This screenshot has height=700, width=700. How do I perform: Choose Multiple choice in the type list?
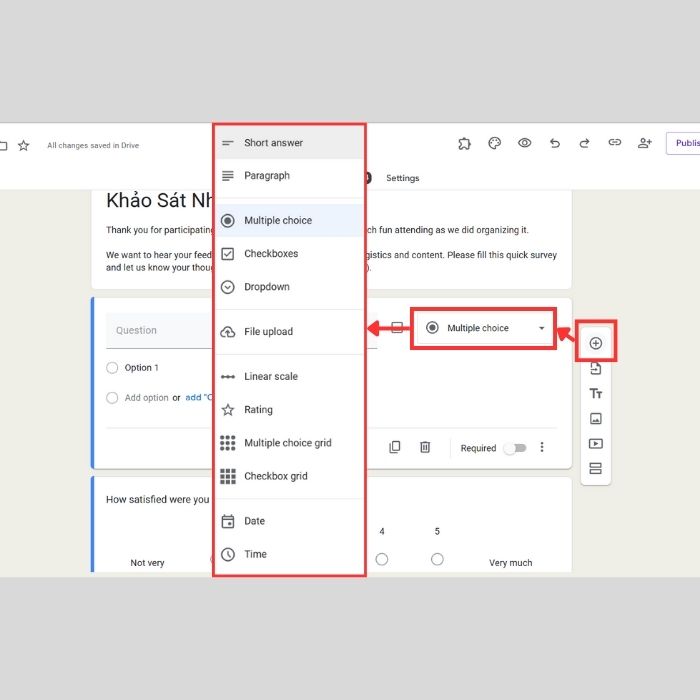coord(289,221)
